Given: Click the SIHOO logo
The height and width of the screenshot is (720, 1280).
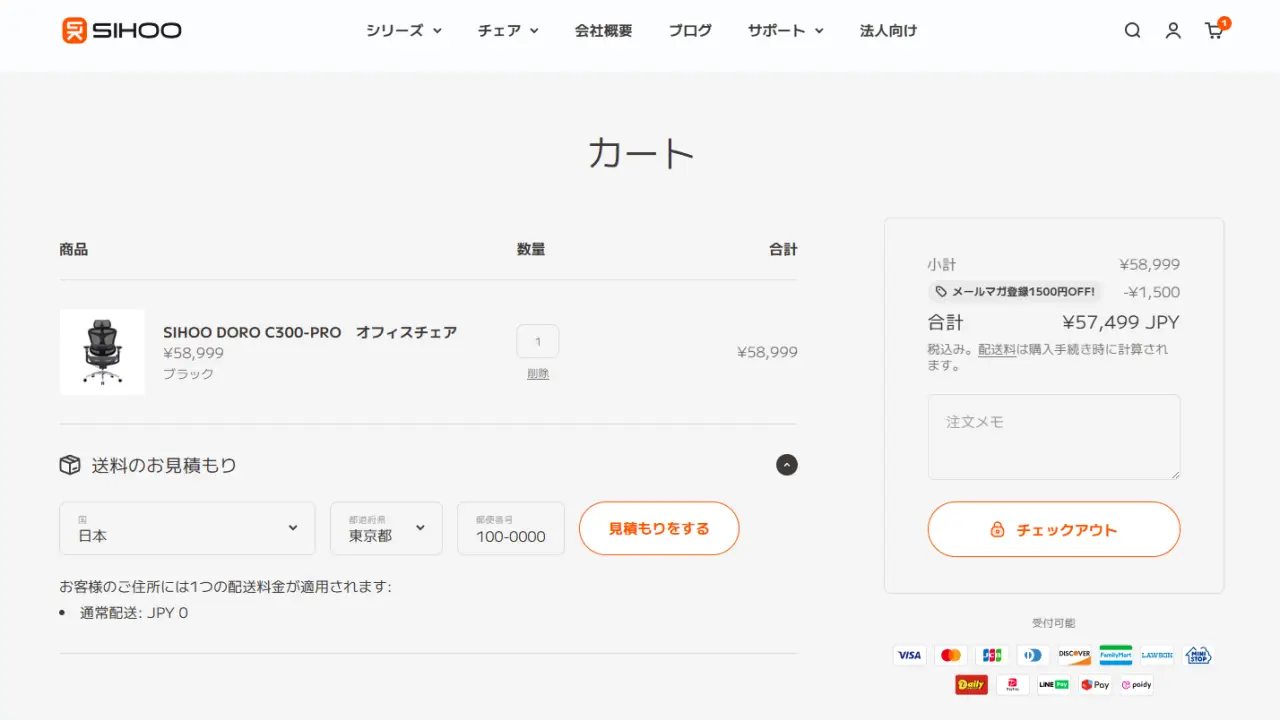Looking at the screenshot, I should click(x=122, y=30).
